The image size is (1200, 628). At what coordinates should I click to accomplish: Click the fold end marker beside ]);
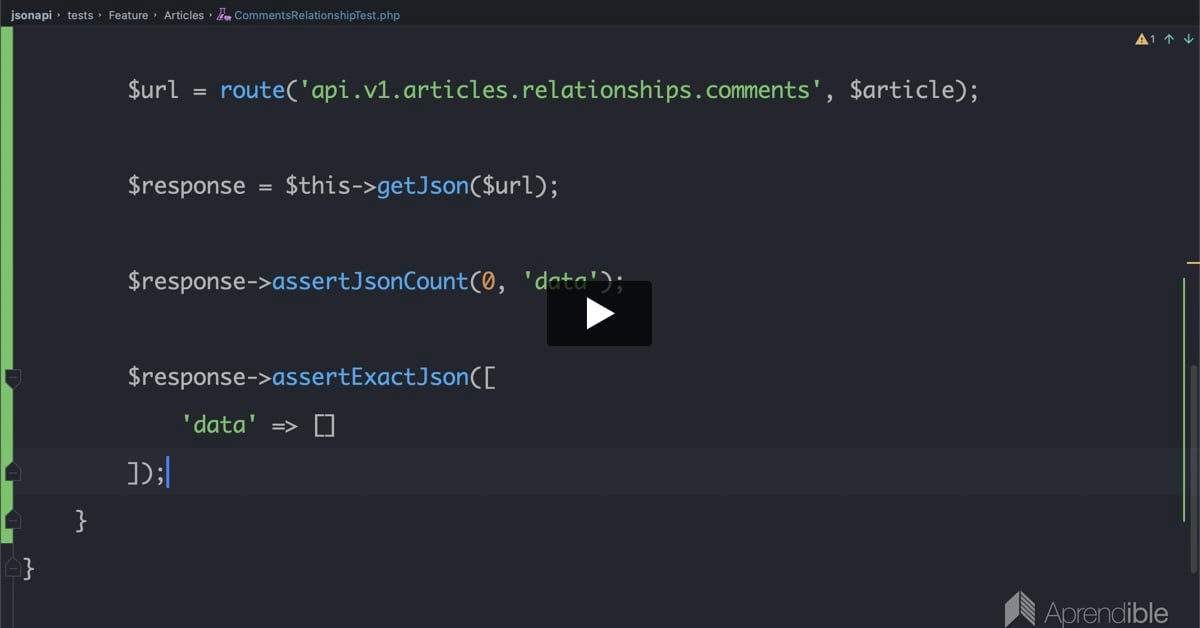tap(13, 472)
